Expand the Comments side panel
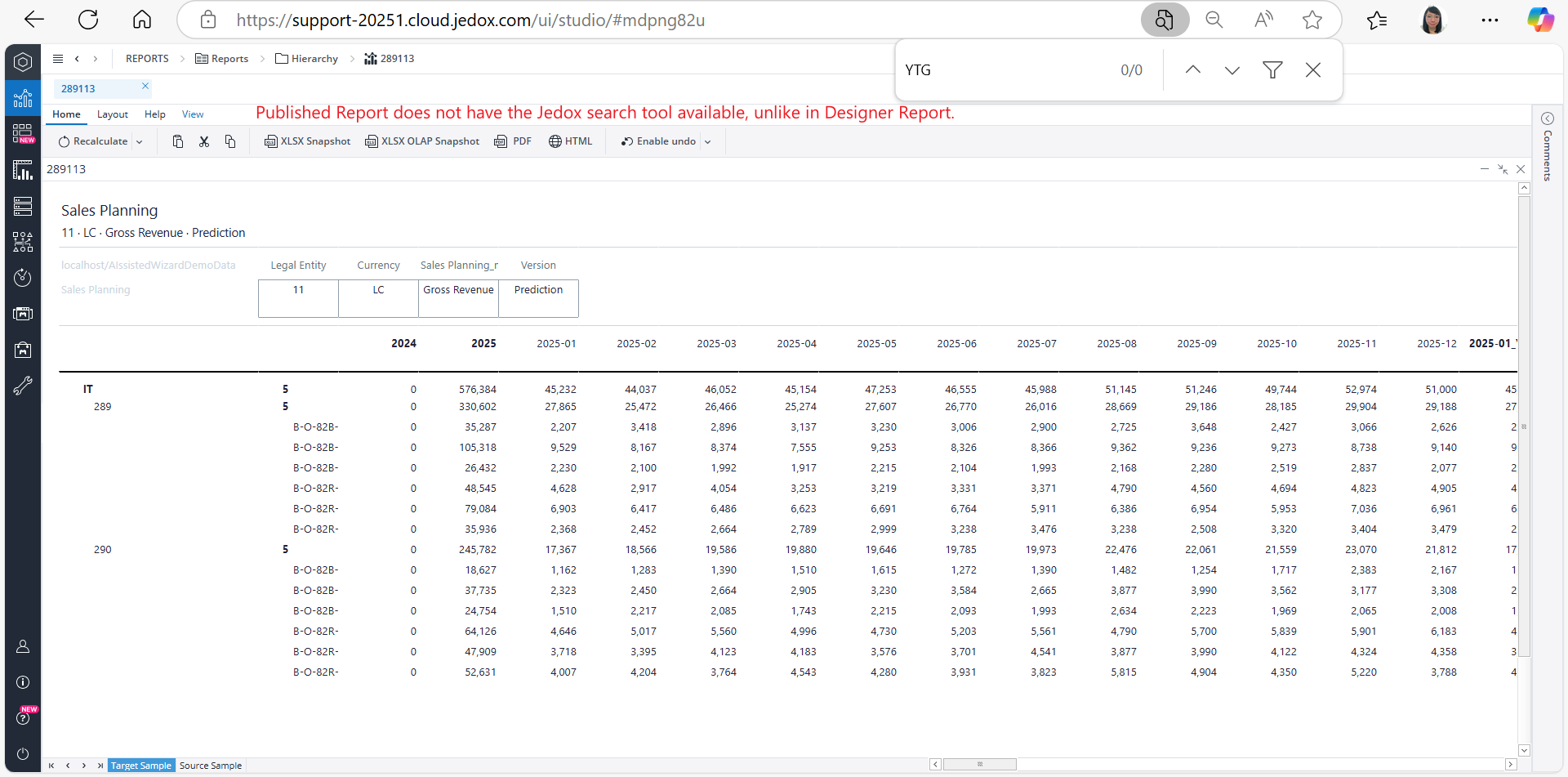The image size is (1568, 777). click(x=1547, y=119)
